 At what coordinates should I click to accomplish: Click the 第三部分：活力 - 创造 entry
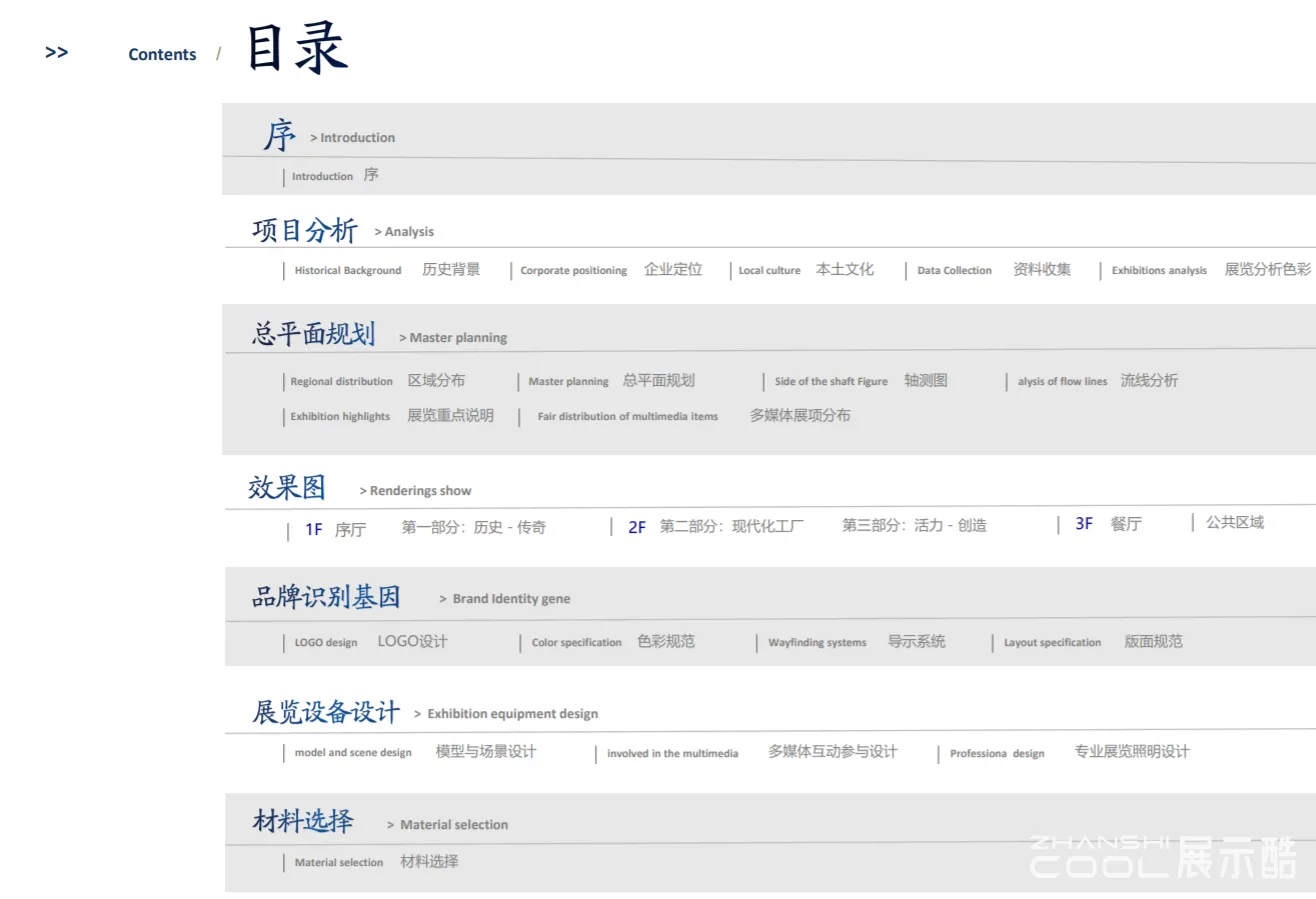(914, 525)
